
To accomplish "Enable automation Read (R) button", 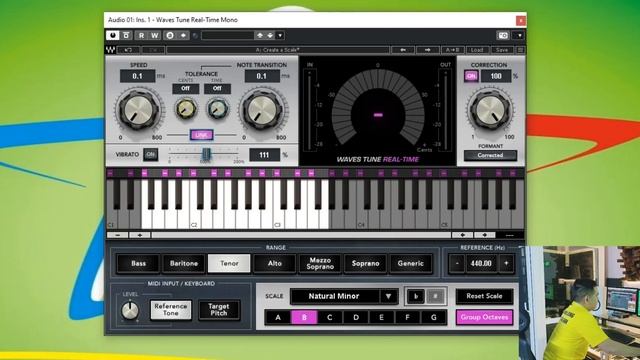I will click(x=141, y=36).
